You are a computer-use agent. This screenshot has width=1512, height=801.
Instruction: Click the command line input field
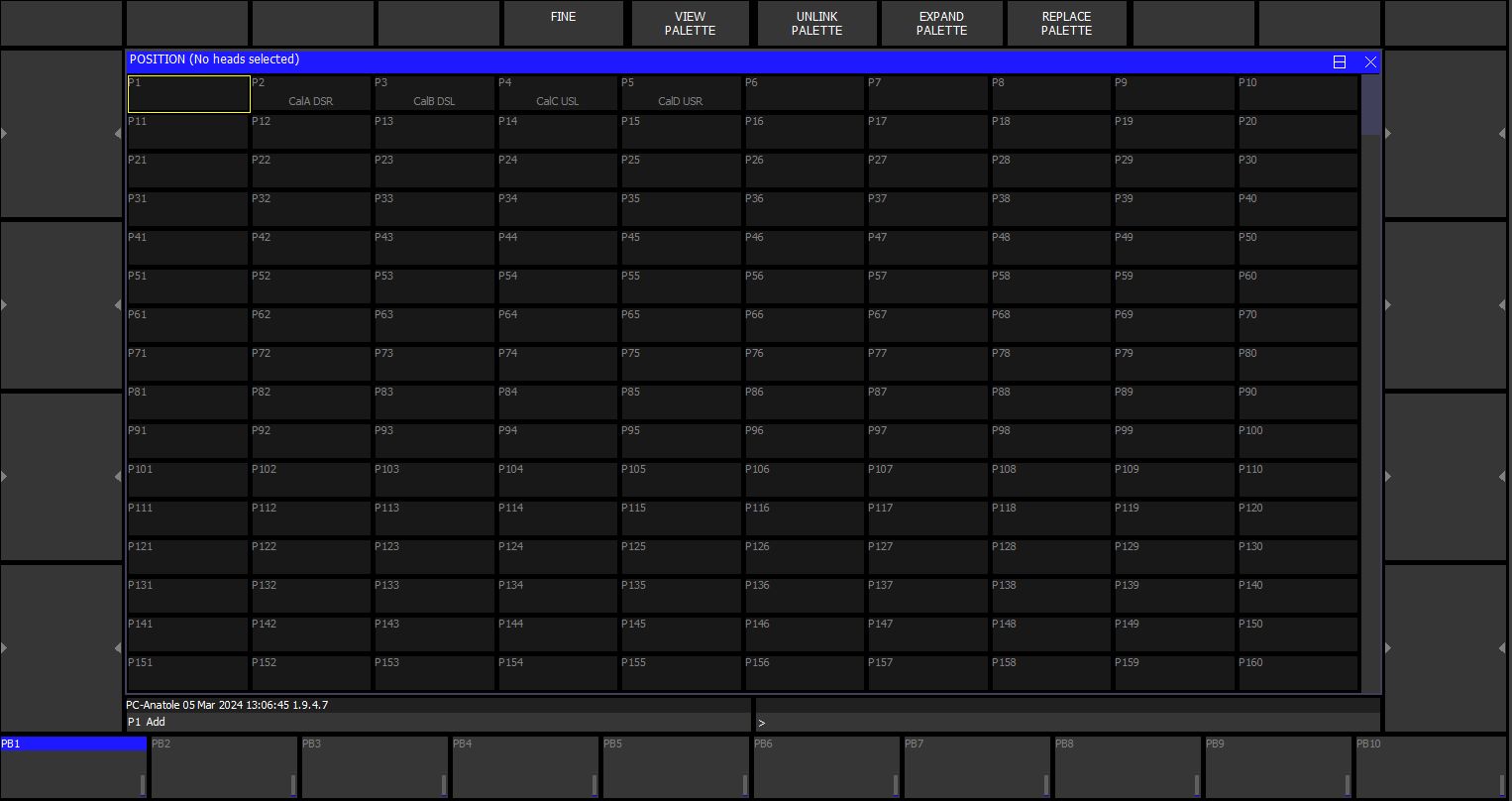click(1066, 723)
